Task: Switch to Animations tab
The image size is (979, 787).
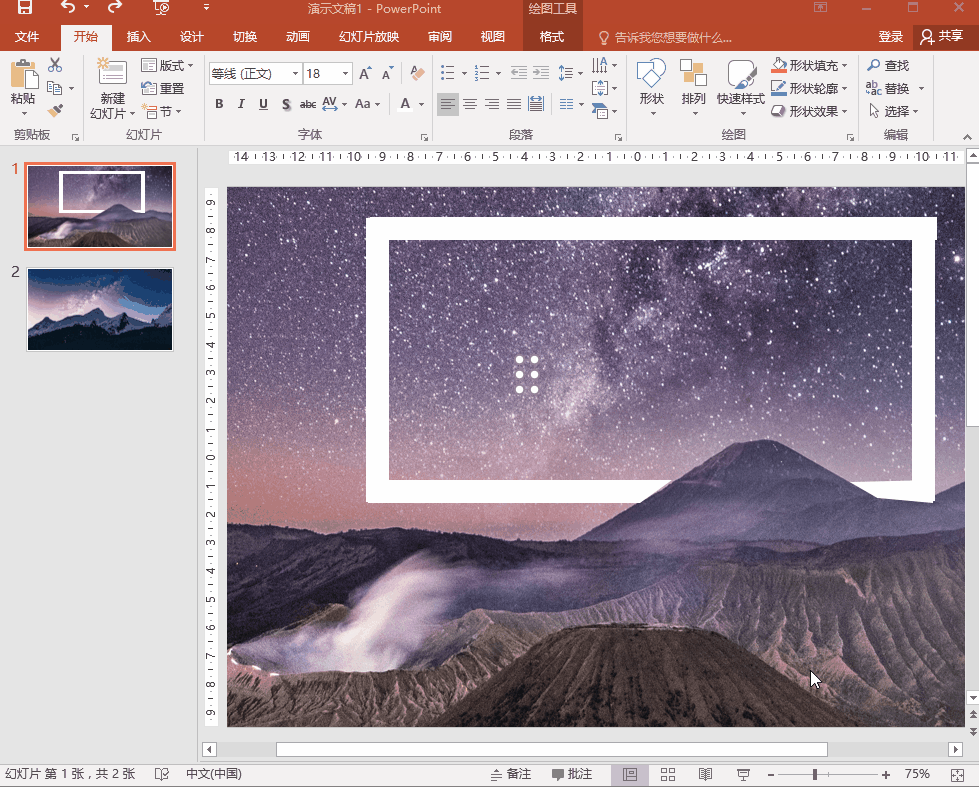Action: (298, 37)
